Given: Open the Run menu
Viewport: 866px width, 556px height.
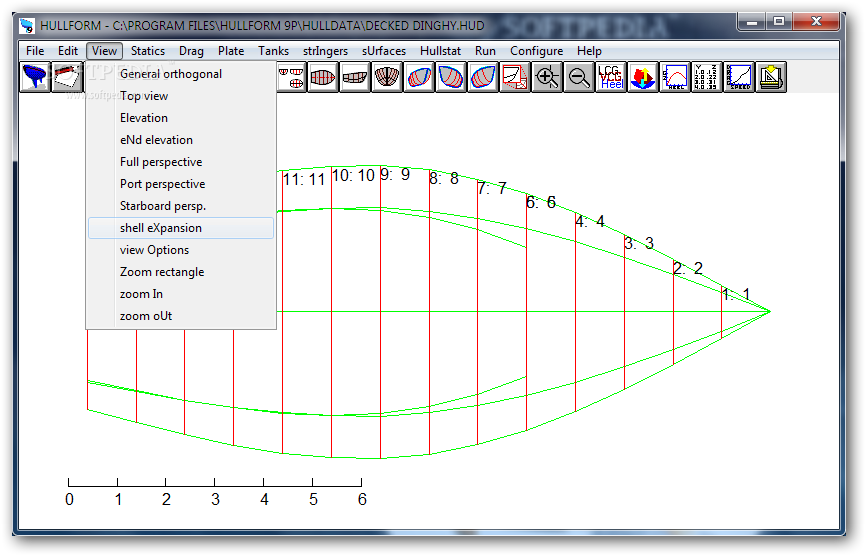Looking at the screenshot, I should (x=485, y=51).
